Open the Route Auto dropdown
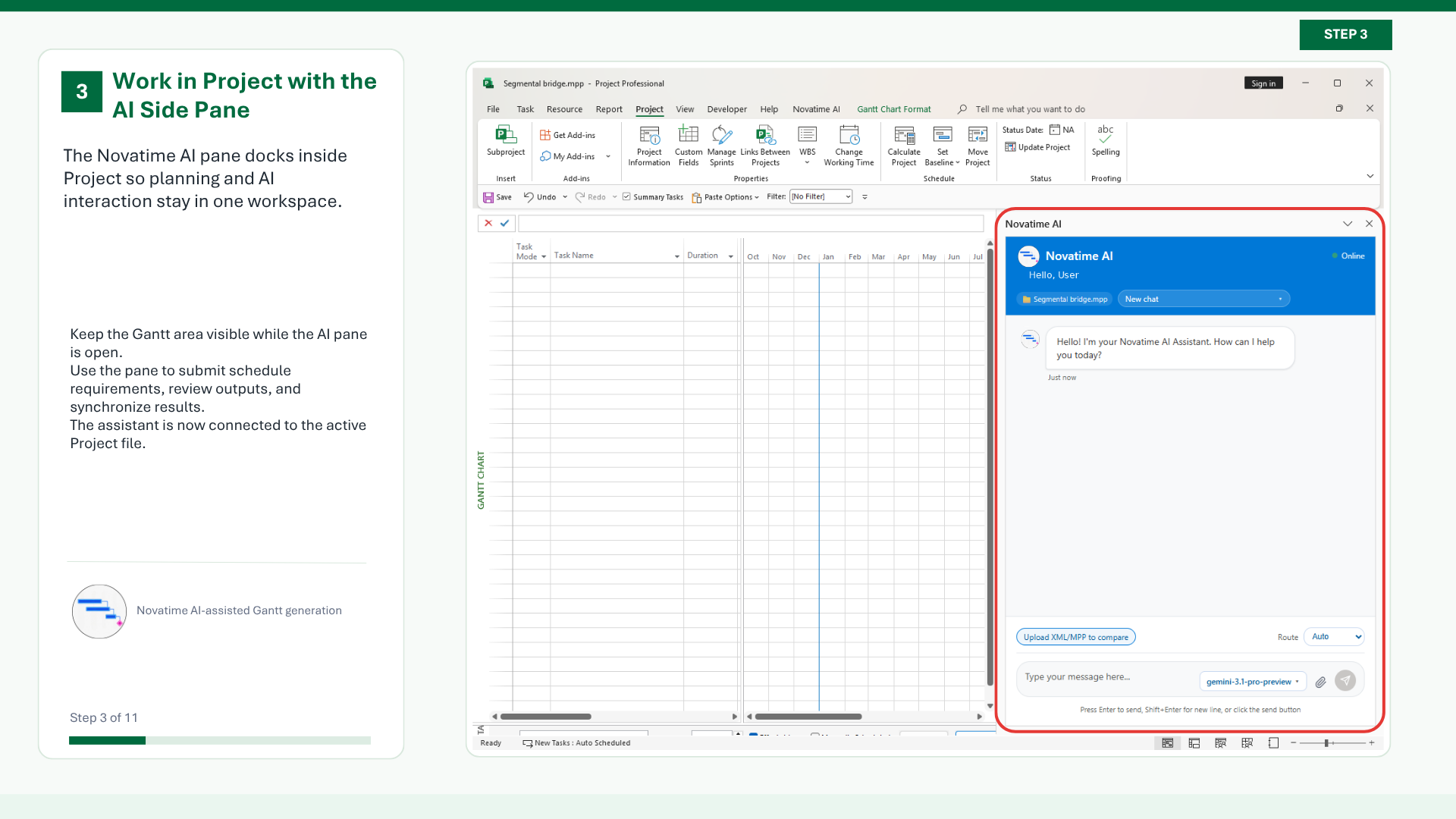 1335,637
